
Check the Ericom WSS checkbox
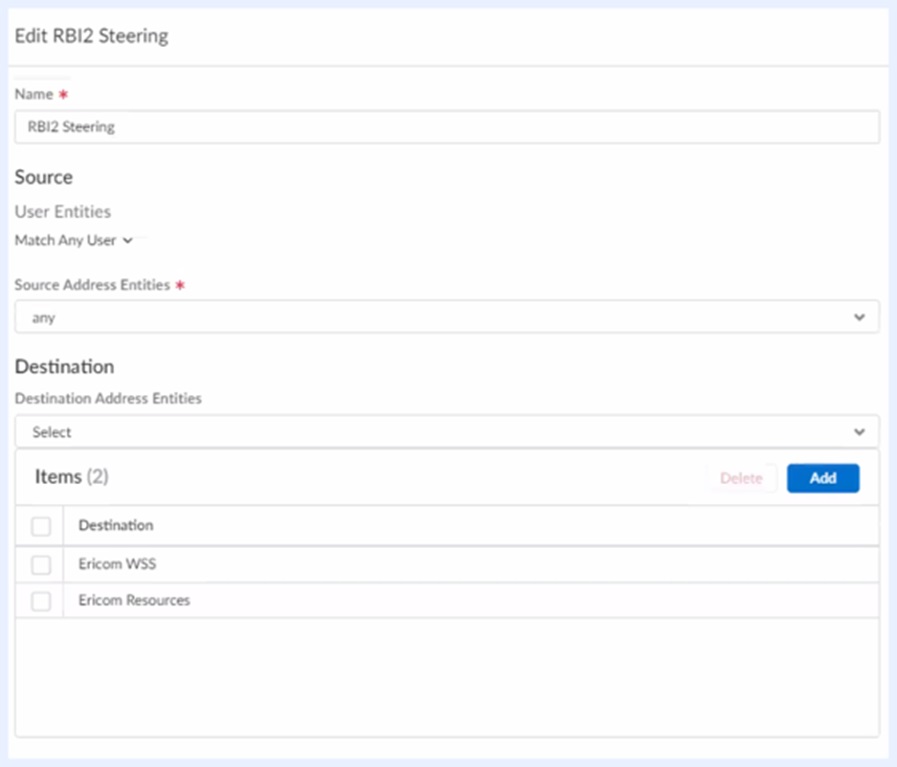(x=41, y=565)
